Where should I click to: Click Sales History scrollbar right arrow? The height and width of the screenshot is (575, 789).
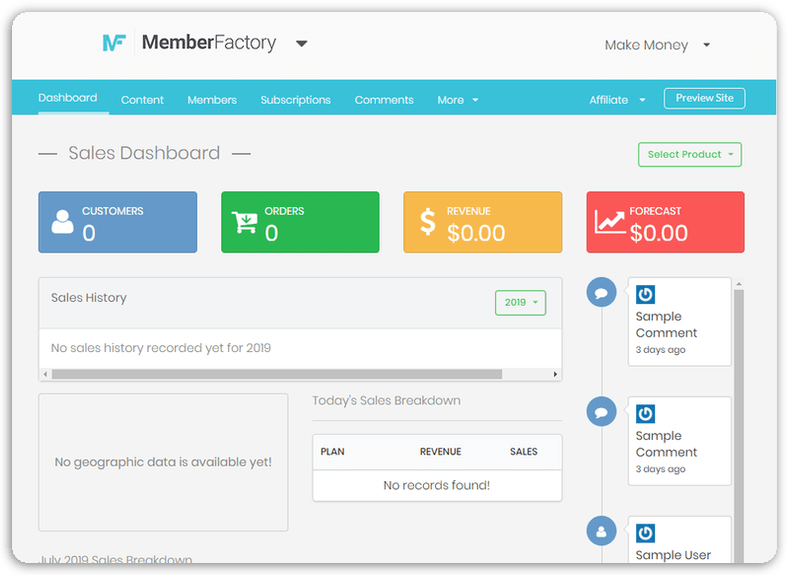click(x=555, y=374)
